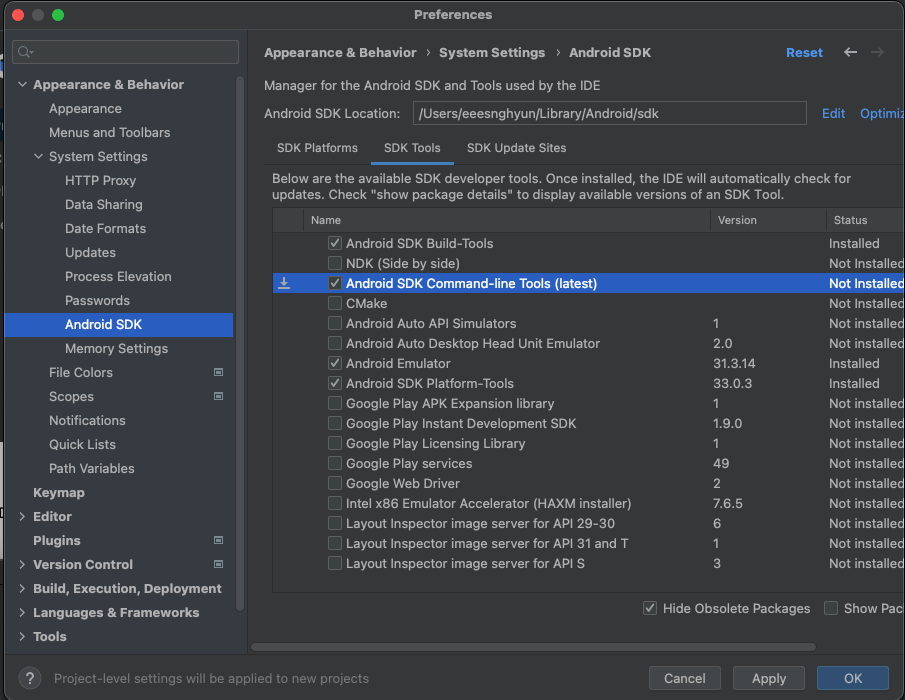Uncheck Android SDK Command-line Tools checkbox

[335, 283]
